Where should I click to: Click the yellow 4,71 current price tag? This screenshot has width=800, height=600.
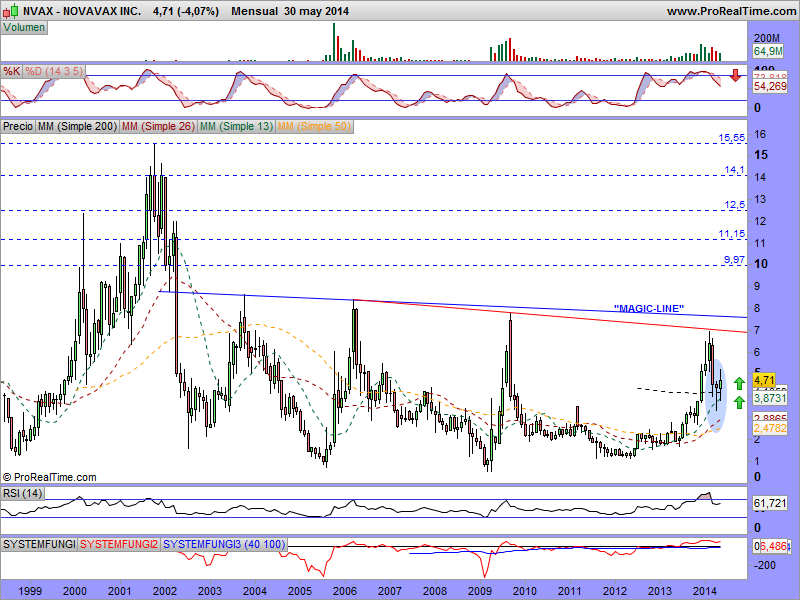764,380
